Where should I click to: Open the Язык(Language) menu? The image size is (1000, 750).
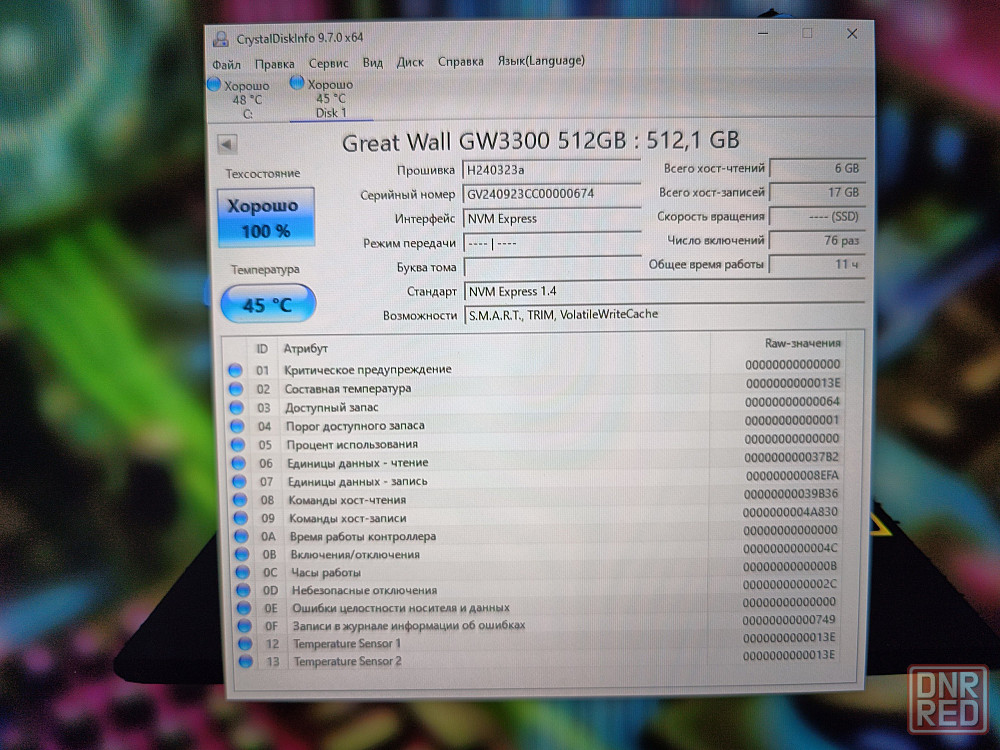click(541, 61)
